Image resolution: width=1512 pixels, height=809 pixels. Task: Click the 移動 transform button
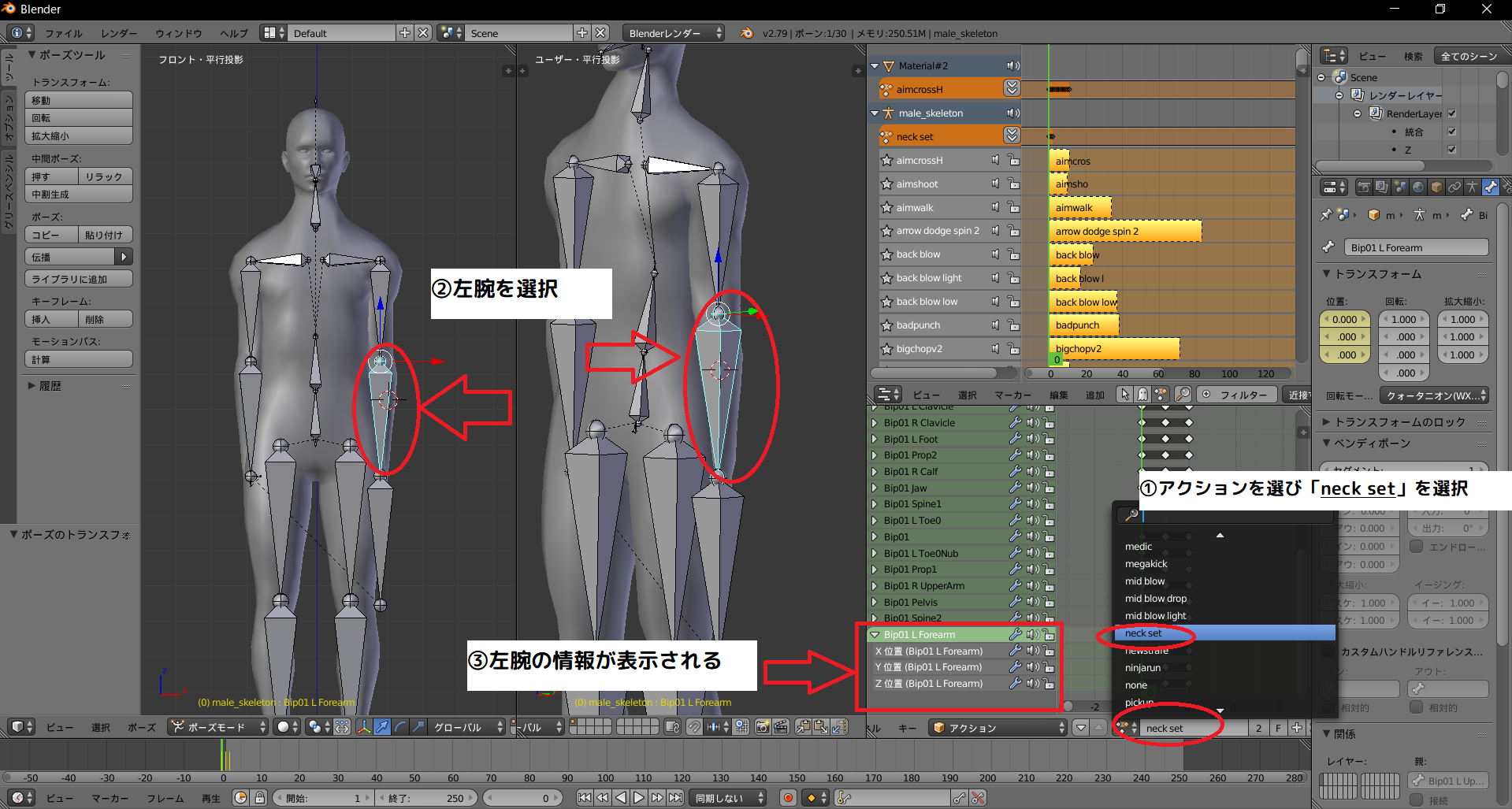79,100
